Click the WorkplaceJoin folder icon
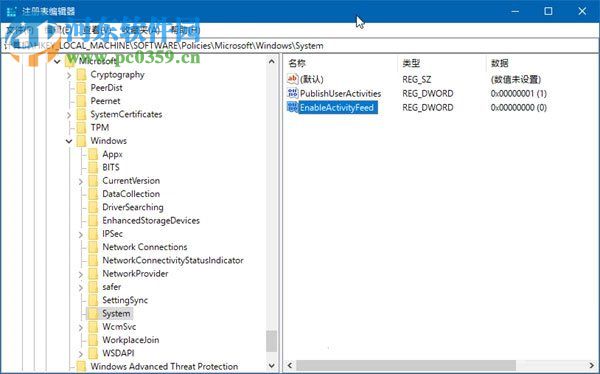 click(x=93, y=340)
